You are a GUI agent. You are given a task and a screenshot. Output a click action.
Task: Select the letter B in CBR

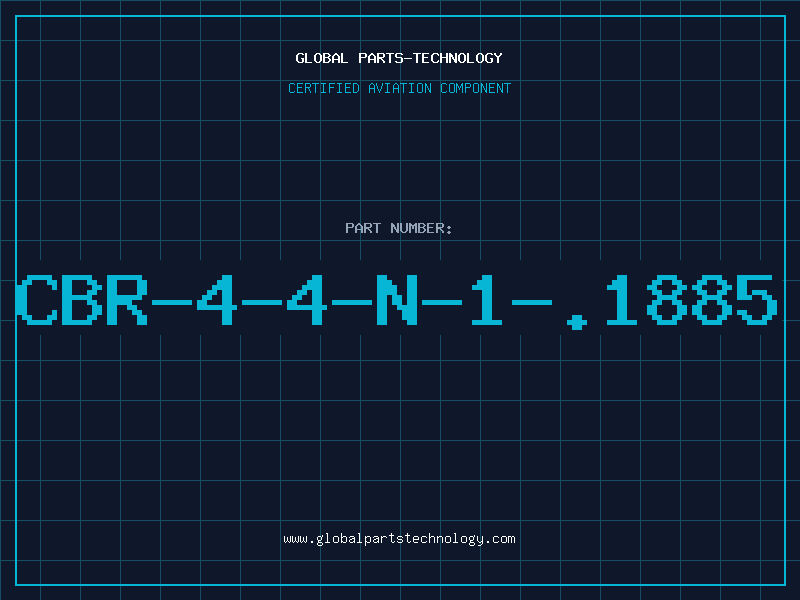pos(82,299)
